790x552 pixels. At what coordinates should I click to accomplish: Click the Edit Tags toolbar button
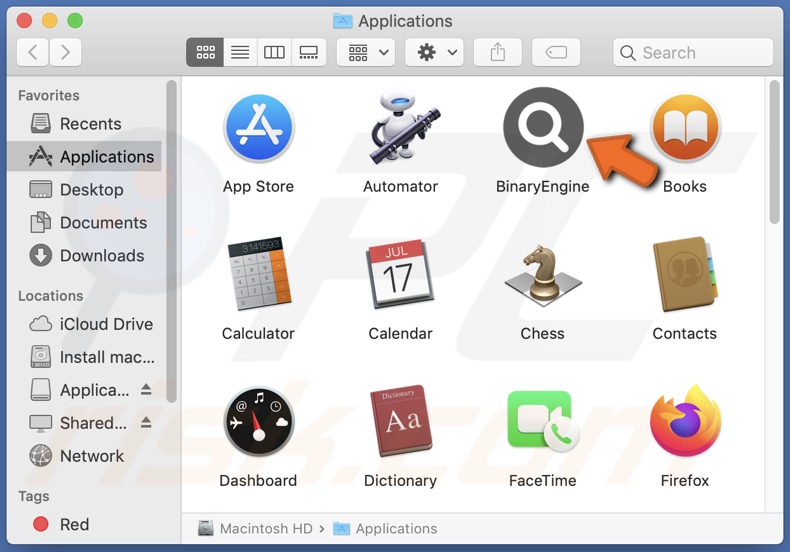click(x=556, y=52)
